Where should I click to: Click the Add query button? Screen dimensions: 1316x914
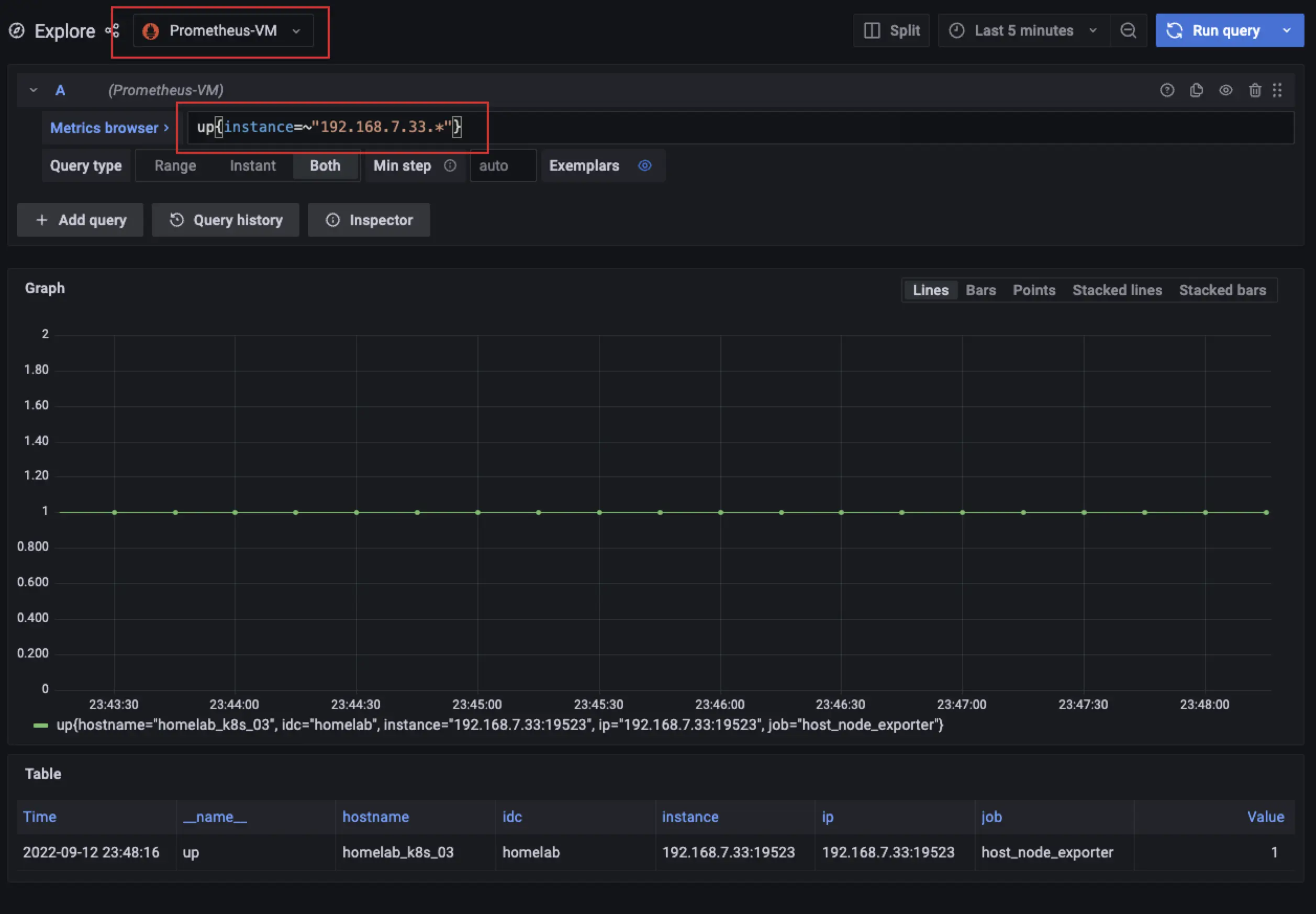[x=80, y=220]
